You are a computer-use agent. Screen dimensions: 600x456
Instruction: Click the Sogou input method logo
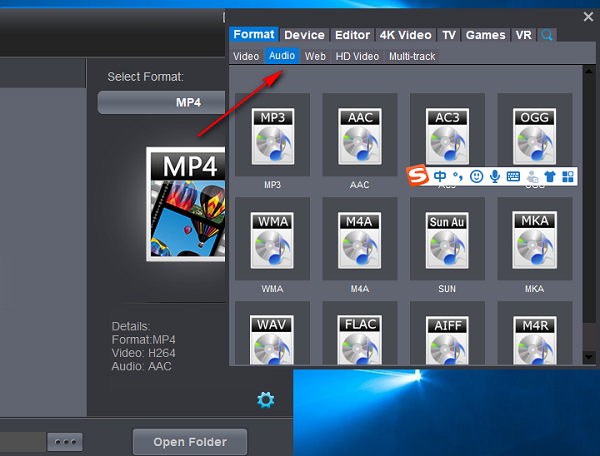[x=417, y=176]
